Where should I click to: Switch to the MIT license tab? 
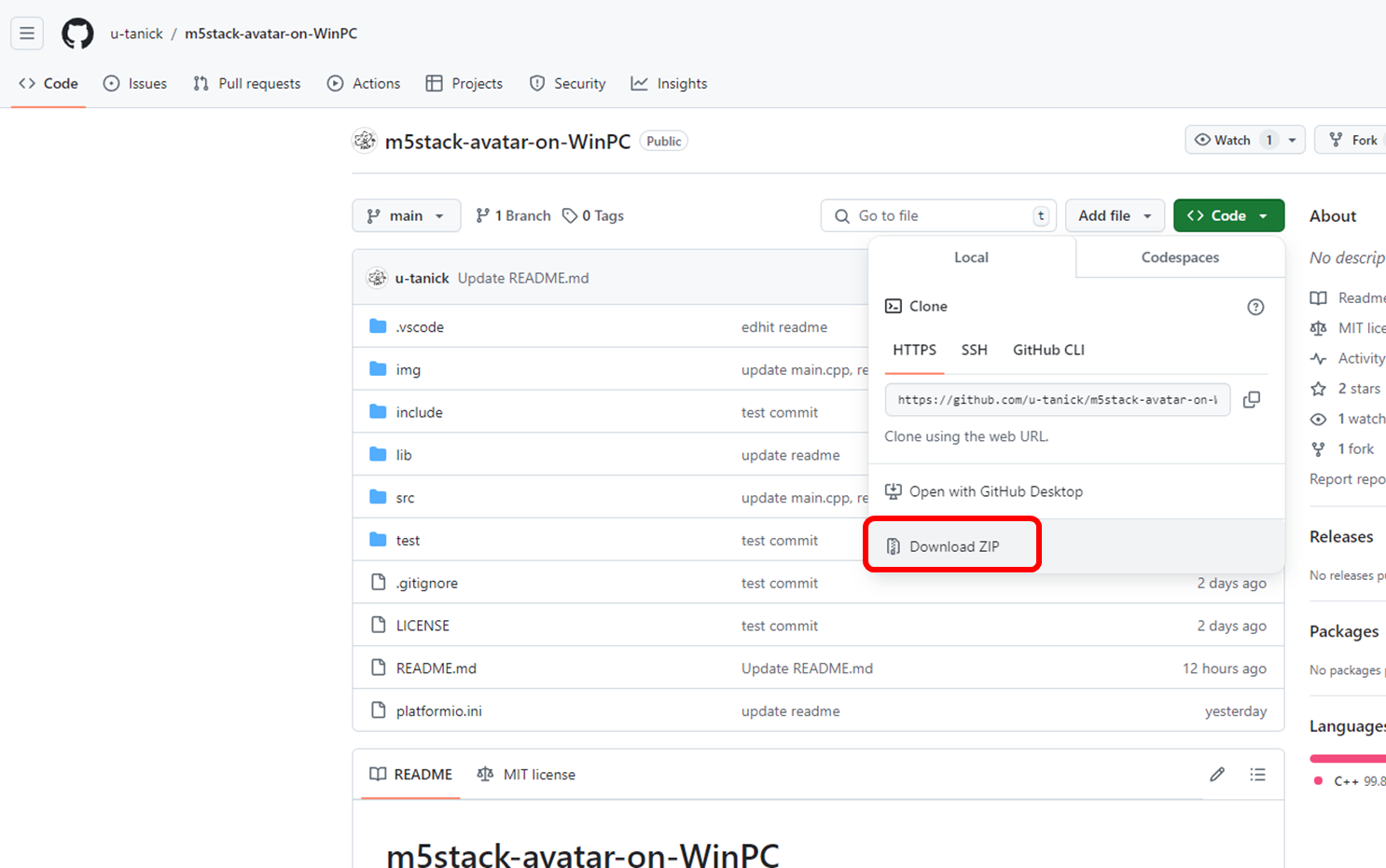pos(526,775)
